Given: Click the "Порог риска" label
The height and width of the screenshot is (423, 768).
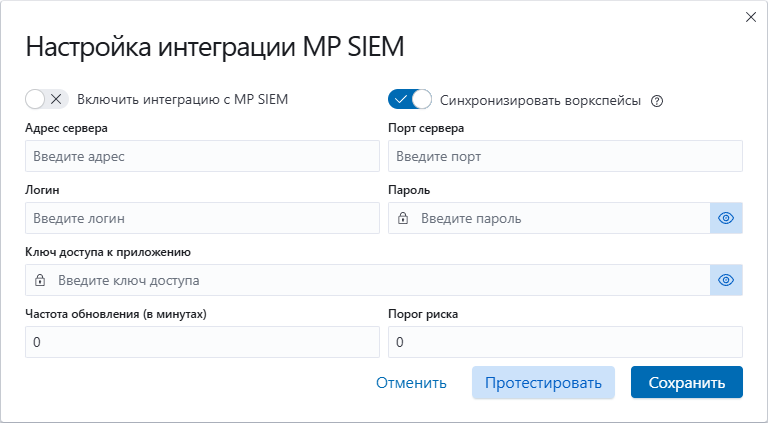Looking at the screenshot, I should click(x=423, y=314).
